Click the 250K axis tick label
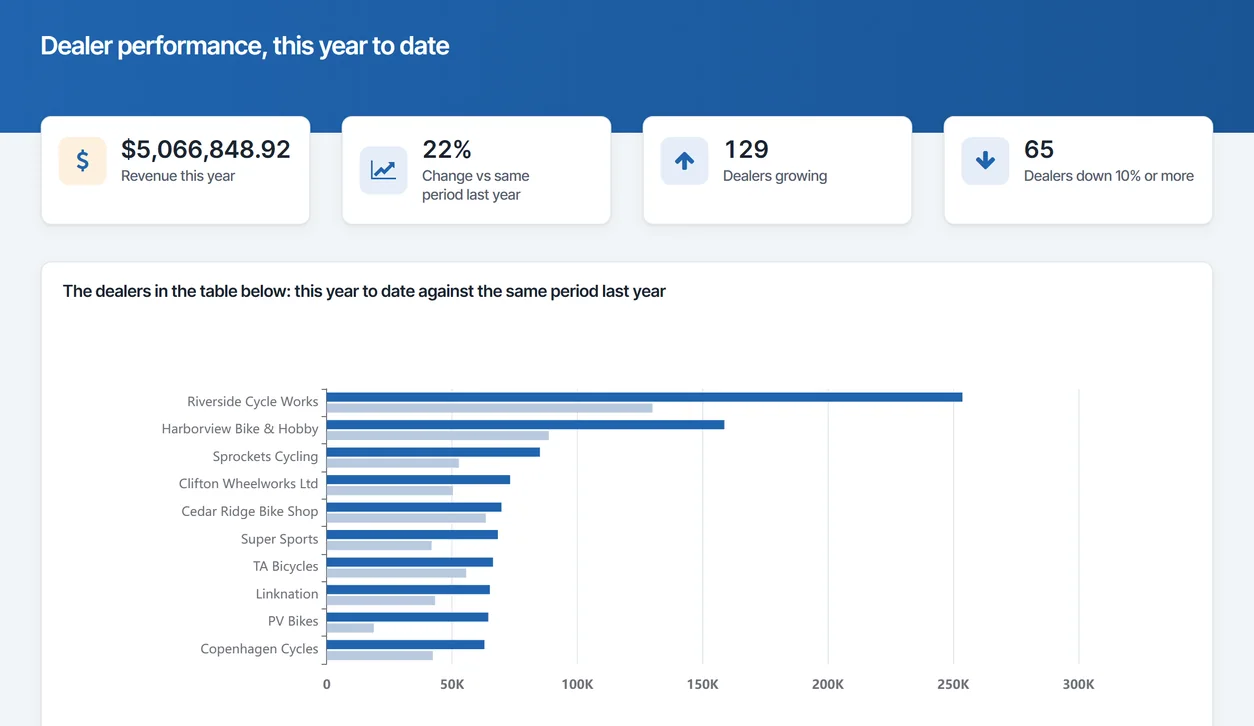This screenshot has height=726, width=1254. click(953, 685)
